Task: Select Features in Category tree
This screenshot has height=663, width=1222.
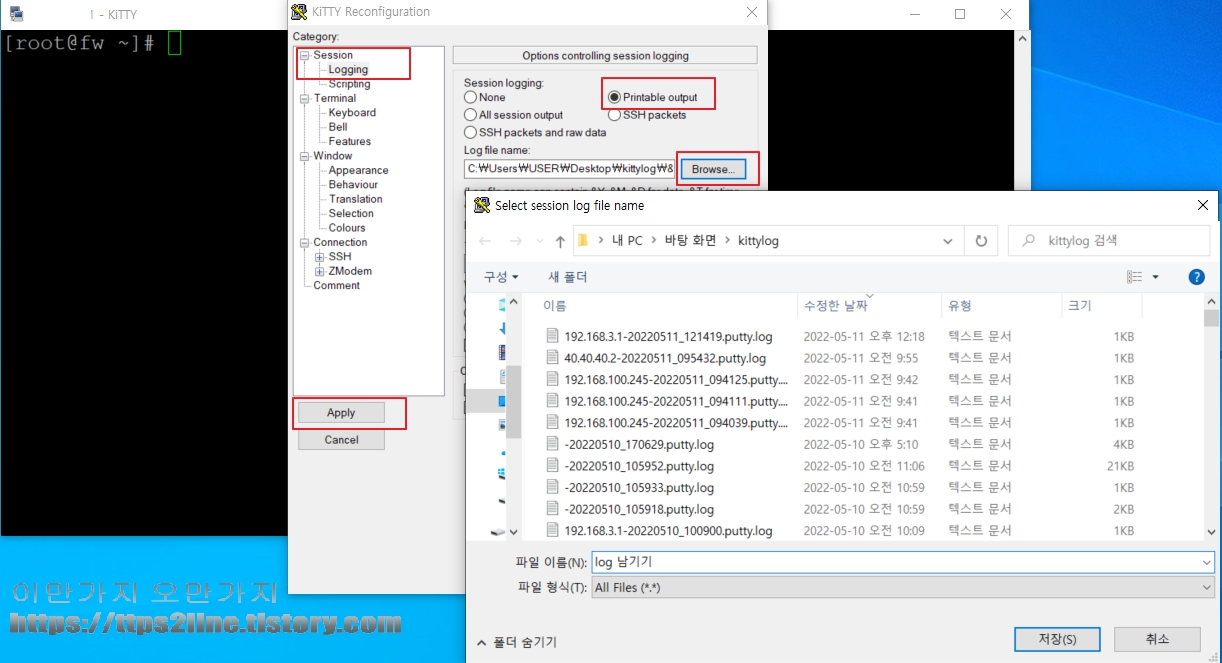Action: 350,142
